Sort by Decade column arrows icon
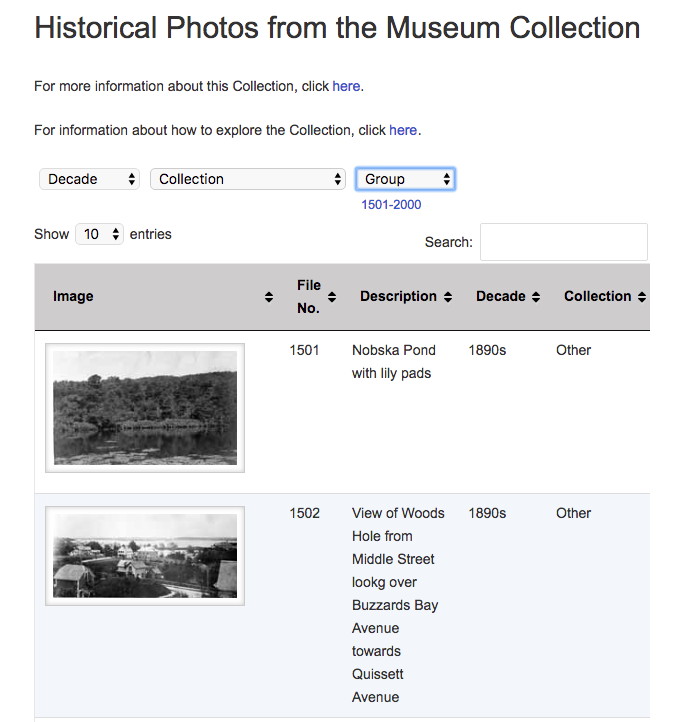Screen dimensions: 683x722 point(536,297)
